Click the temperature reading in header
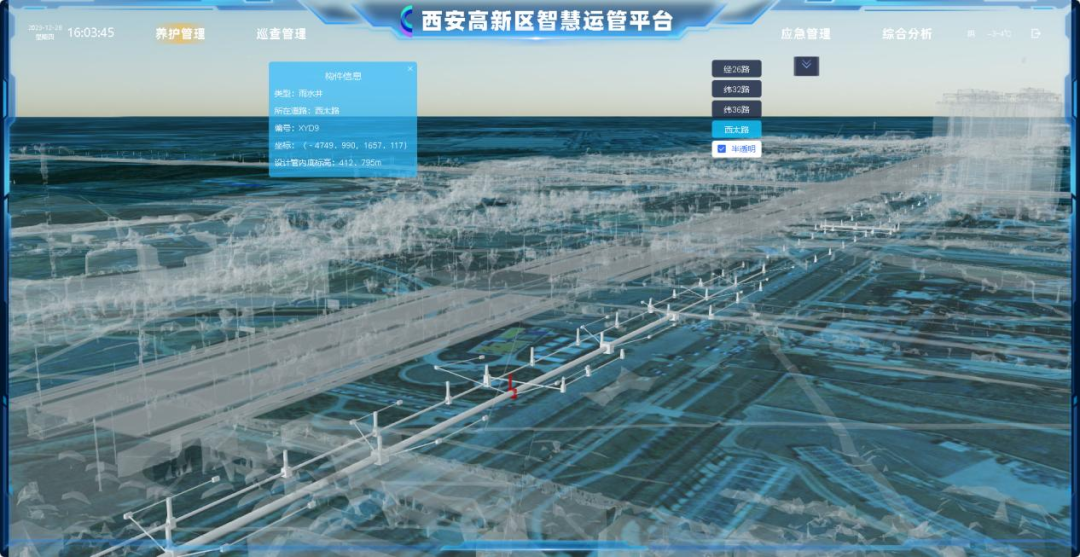 tap(998, 34)
